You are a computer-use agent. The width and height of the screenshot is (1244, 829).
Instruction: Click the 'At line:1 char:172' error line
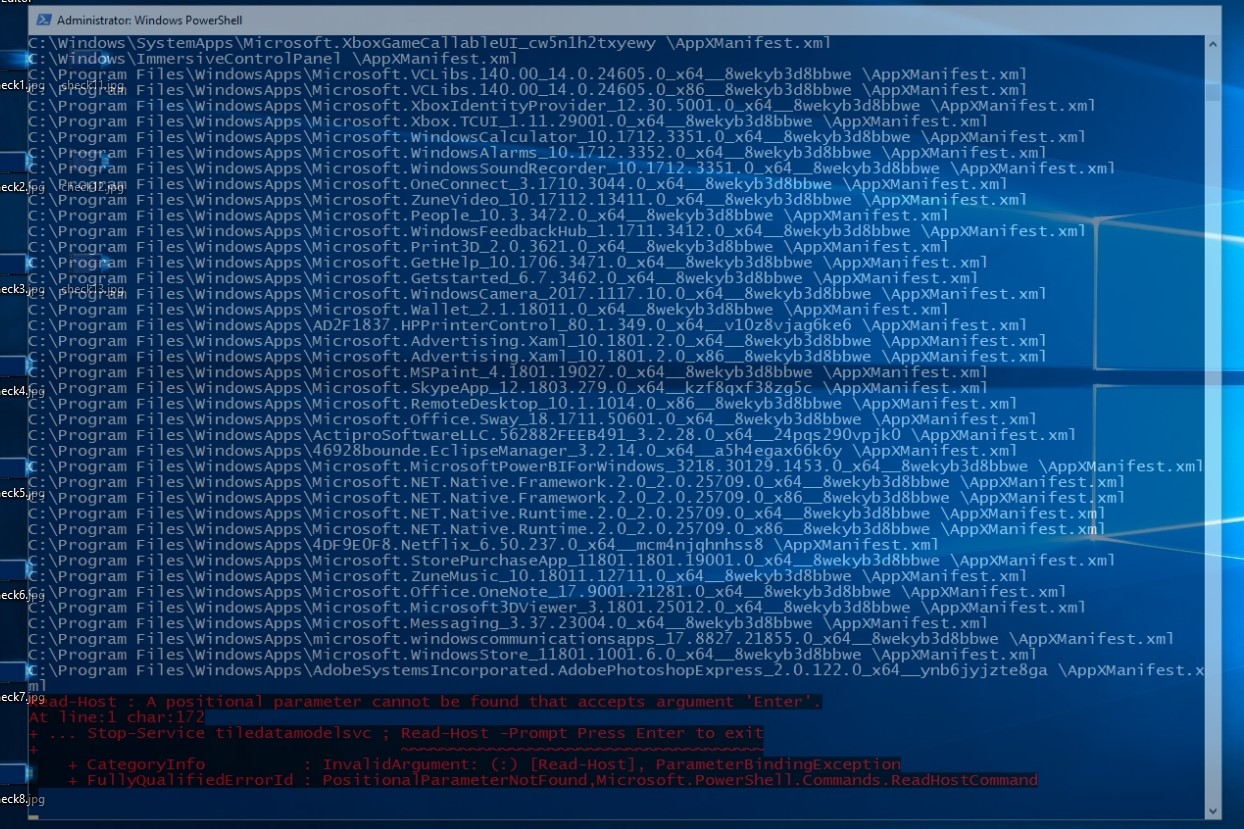click(116, 717)
